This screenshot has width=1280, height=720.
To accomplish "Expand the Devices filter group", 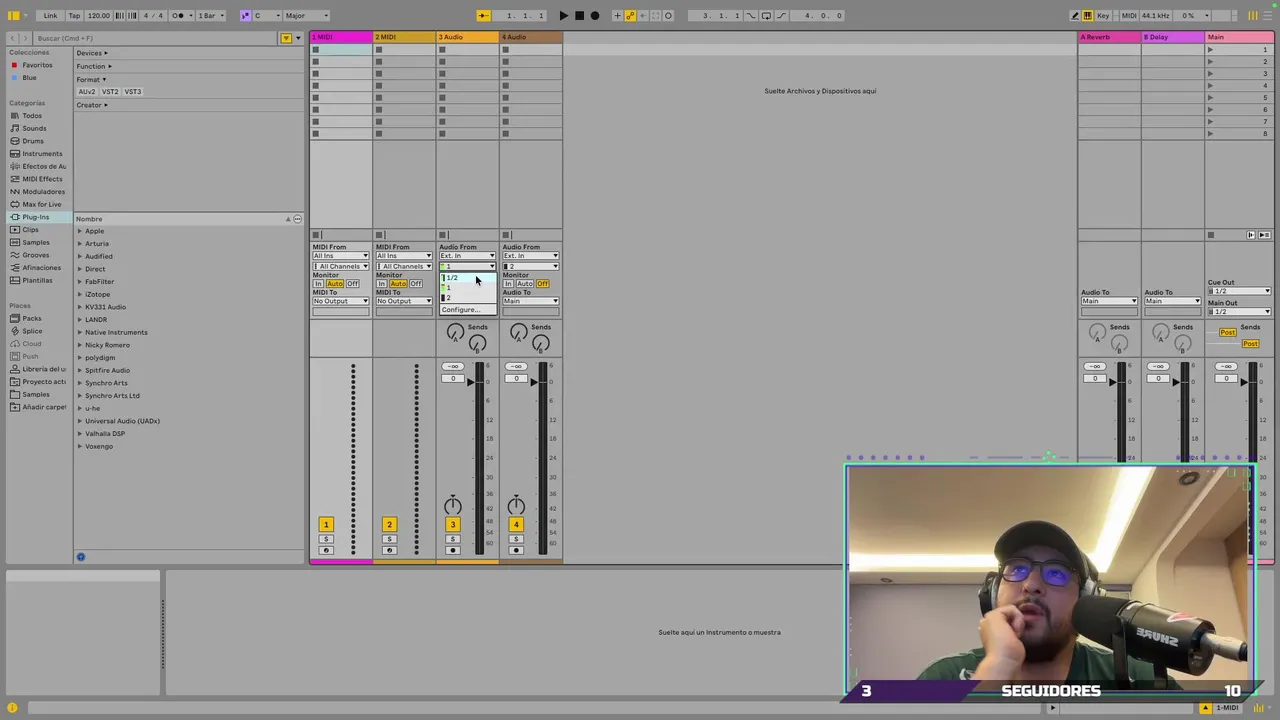I will tap(92, 53).
